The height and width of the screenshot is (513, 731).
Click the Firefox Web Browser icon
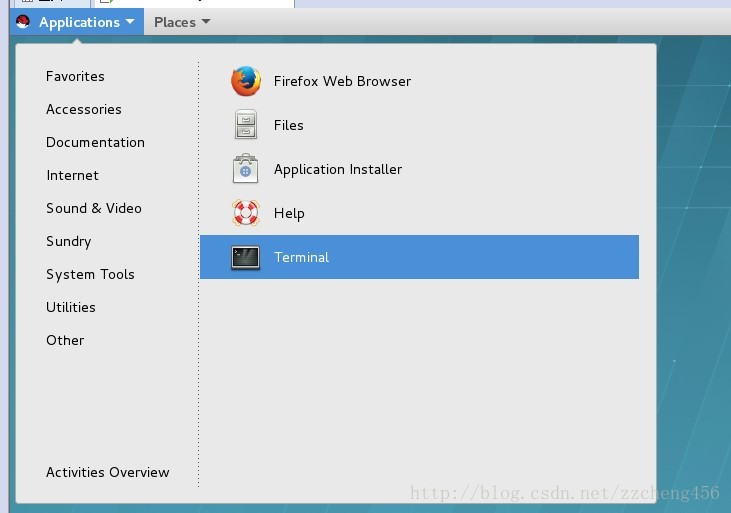[246, 81]
